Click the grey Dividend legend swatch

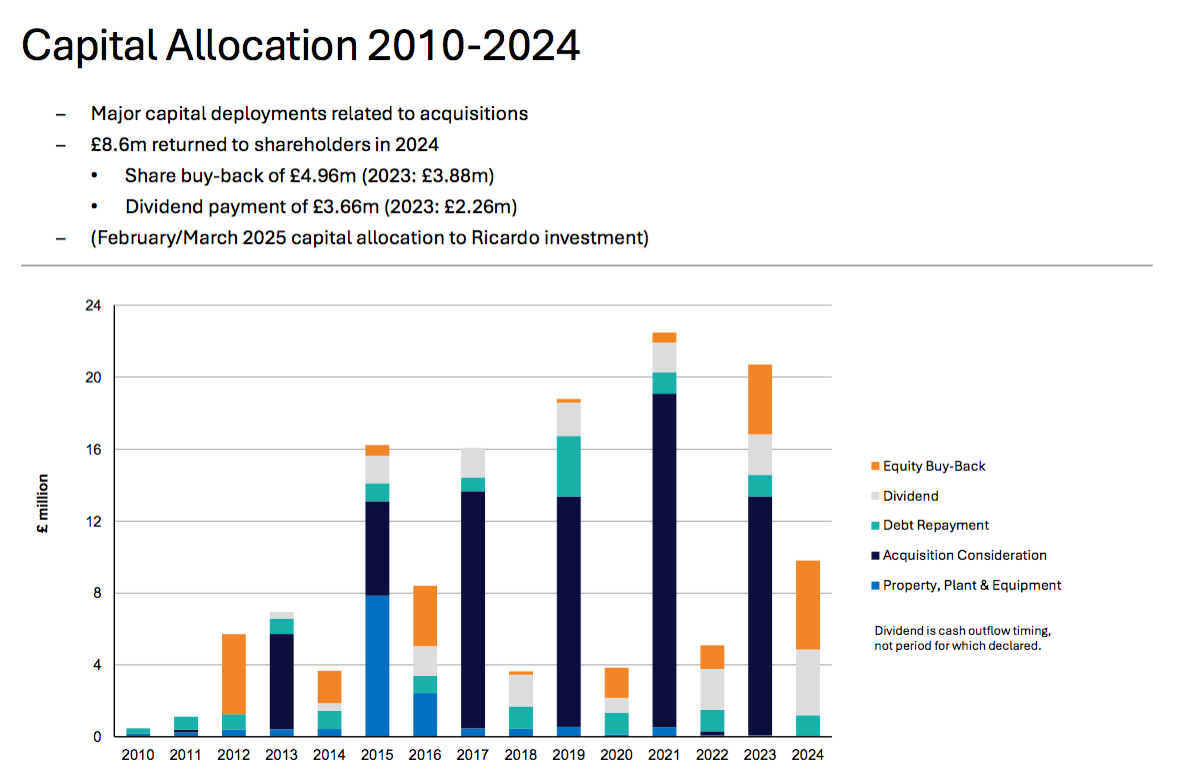tap(876, 496)
